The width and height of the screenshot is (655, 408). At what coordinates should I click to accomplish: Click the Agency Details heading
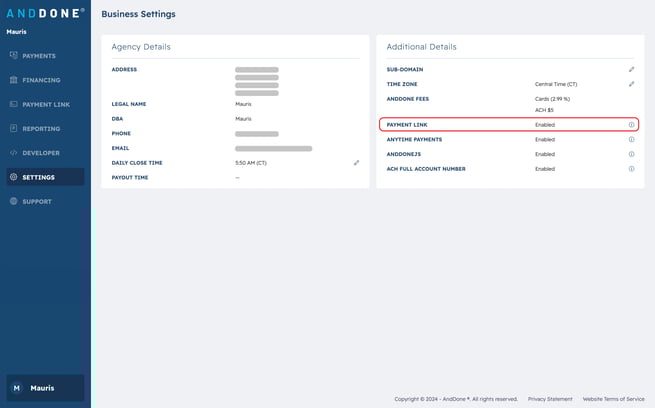pyautogui.click(x=141, y=47)
